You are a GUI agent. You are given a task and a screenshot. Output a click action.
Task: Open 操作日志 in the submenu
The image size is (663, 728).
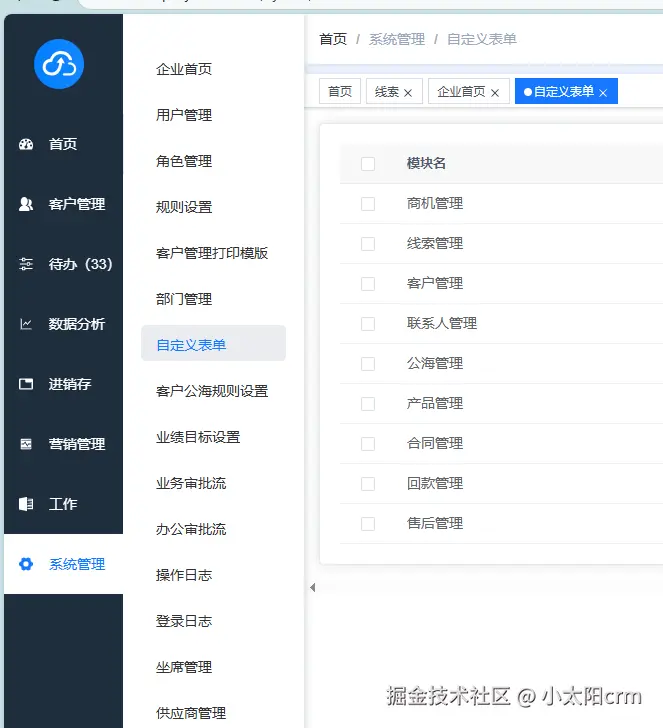point(184,575)
